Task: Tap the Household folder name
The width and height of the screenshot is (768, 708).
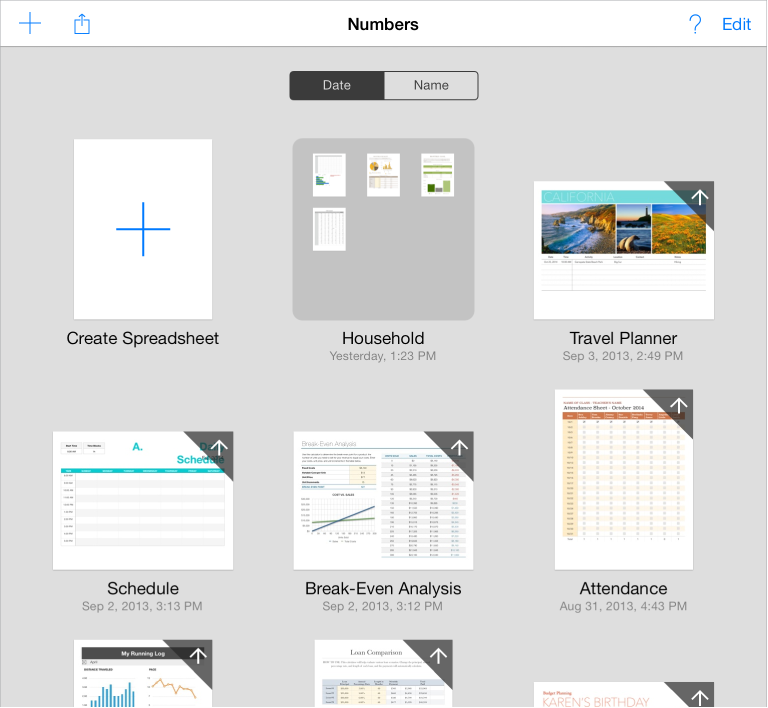Action: click(383, 338)
